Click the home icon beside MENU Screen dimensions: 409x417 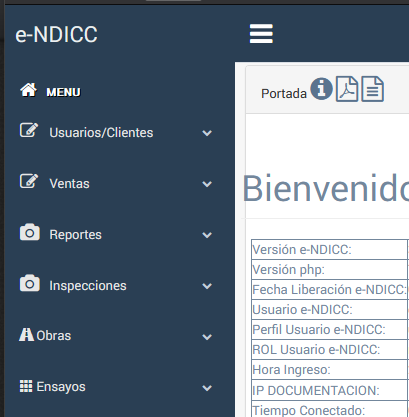pos(28,90)
